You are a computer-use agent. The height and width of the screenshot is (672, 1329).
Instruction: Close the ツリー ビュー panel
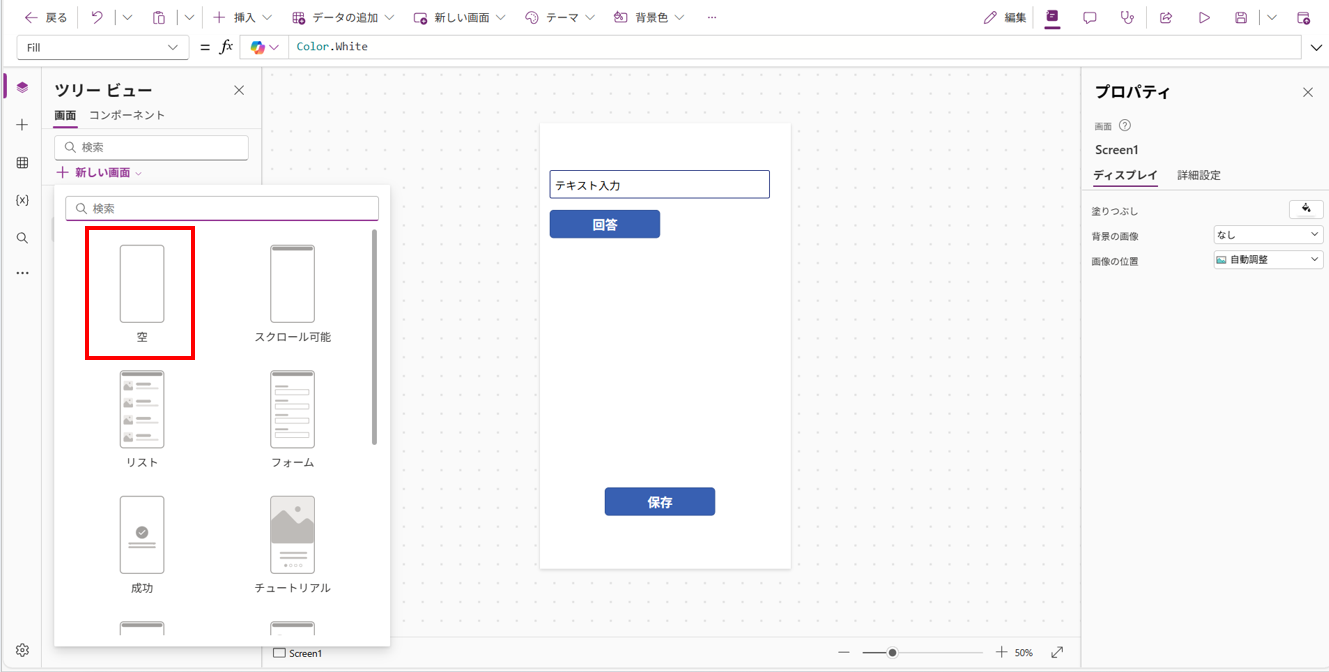click(239, 90)
